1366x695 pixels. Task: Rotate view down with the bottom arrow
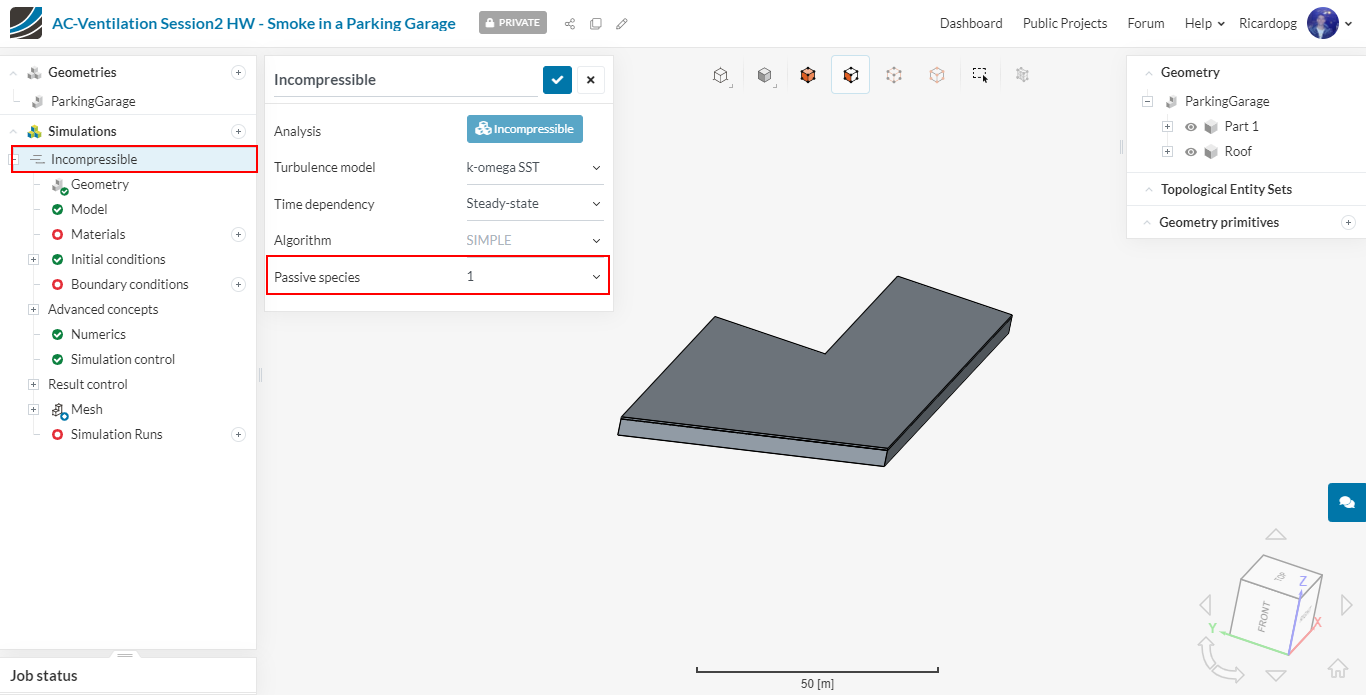pyautogui.click(x=1275, y=676)
